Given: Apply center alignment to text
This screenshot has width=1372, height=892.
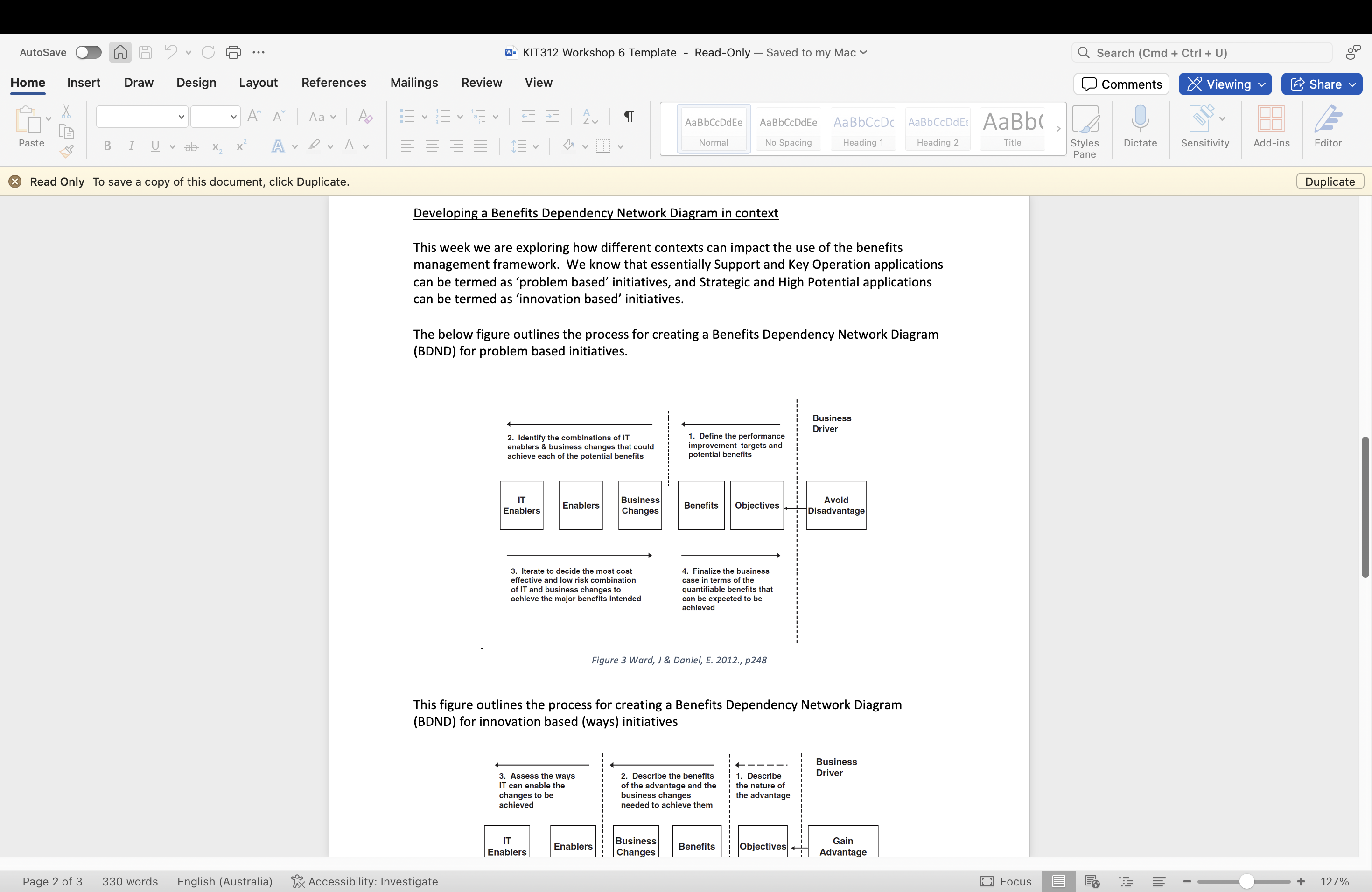Looking at the screenshot, I should point(432,146).
